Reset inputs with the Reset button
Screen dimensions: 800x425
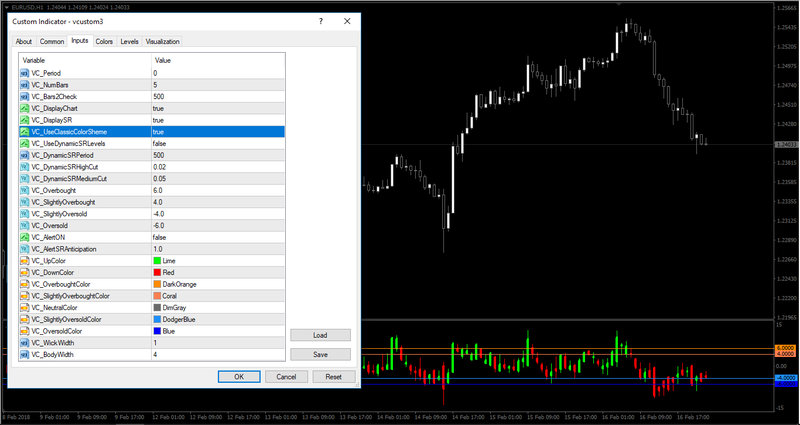(334, 377)
